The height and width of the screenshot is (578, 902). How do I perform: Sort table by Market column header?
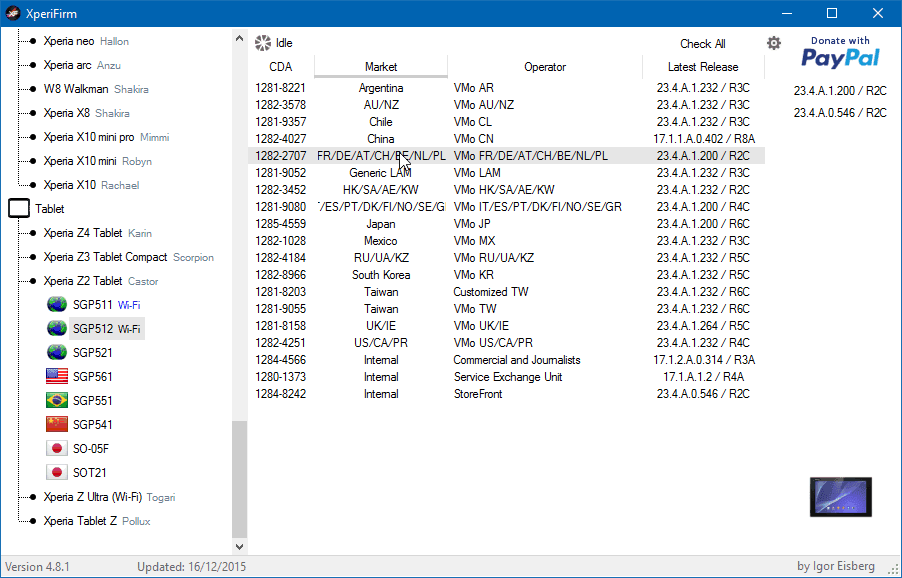(x=381, y=67)
